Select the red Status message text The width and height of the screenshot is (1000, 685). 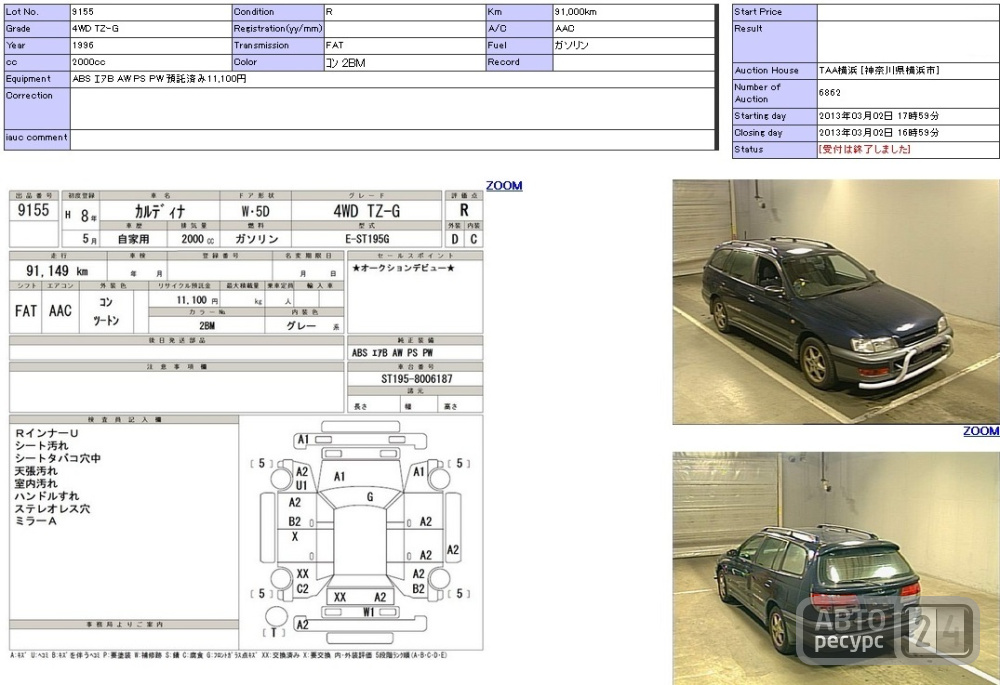coord(865,149)
